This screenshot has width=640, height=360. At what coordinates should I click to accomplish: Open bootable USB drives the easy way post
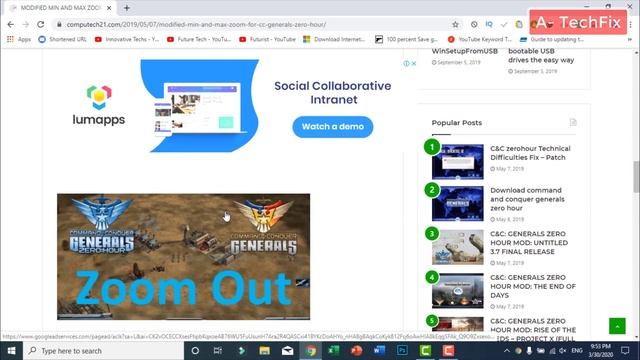click(x=541, y=56)
